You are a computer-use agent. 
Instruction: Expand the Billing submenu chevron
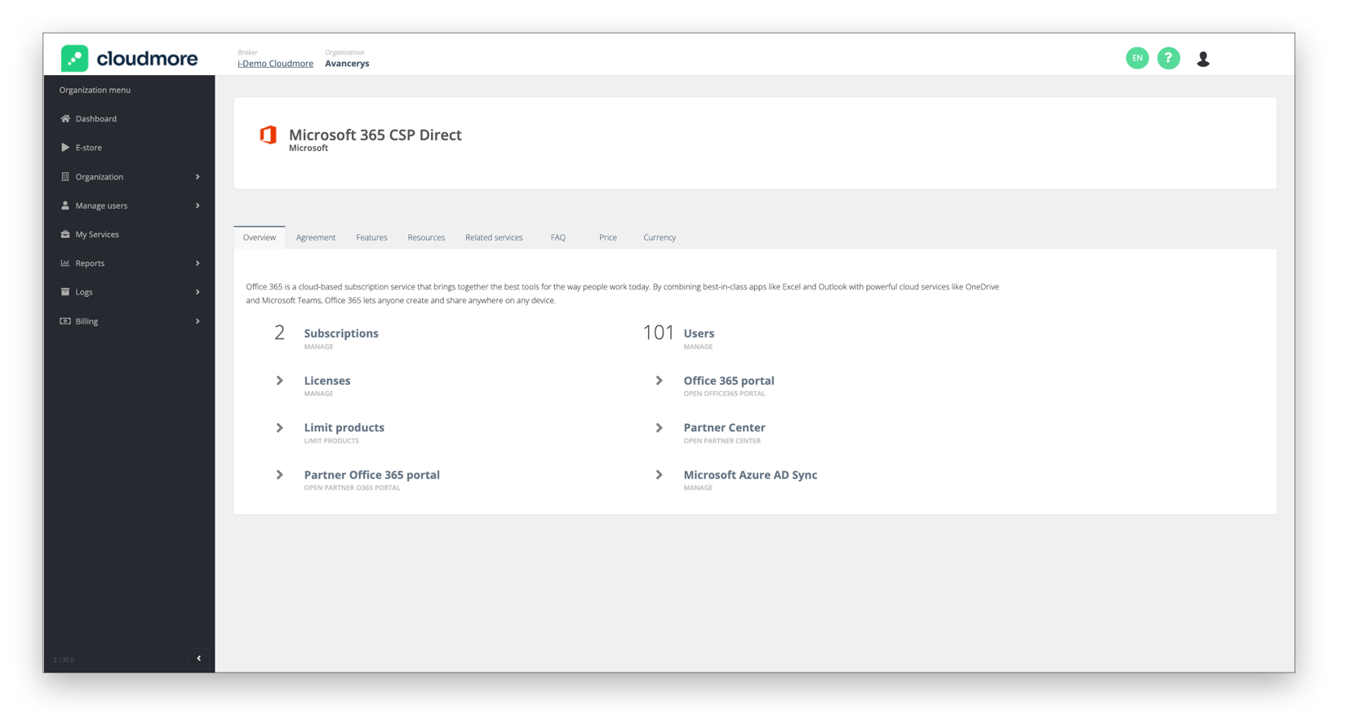[197, 321]
